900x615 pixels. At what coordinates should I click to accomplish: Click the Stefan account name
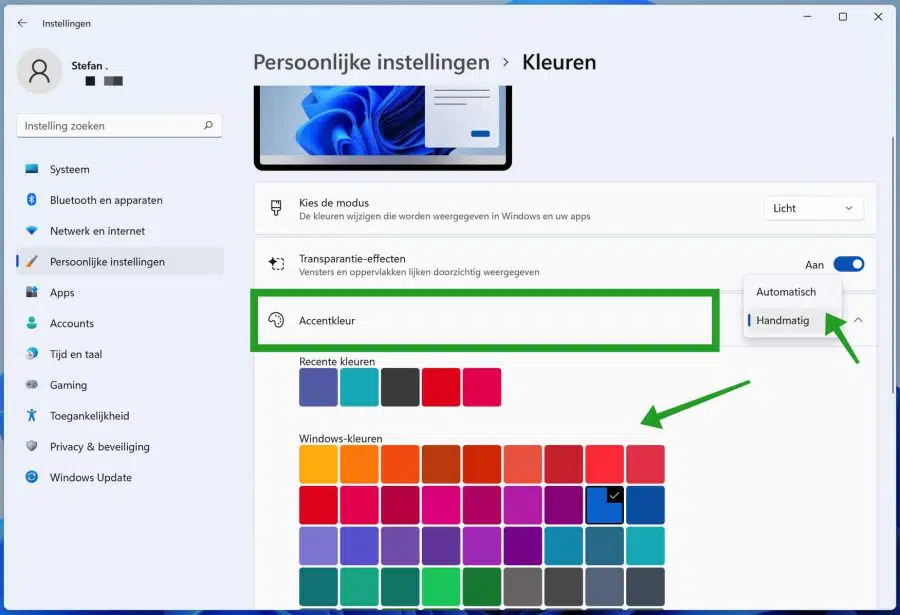(x=90, y=65)
